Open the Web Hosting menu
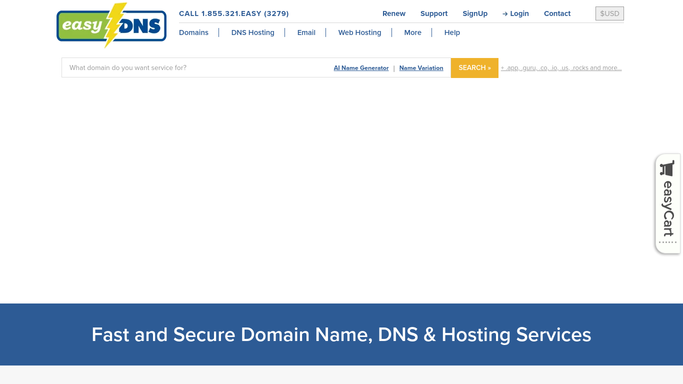Screen dimensions: 683x384 pyautogui.click(x=359, y=33)
